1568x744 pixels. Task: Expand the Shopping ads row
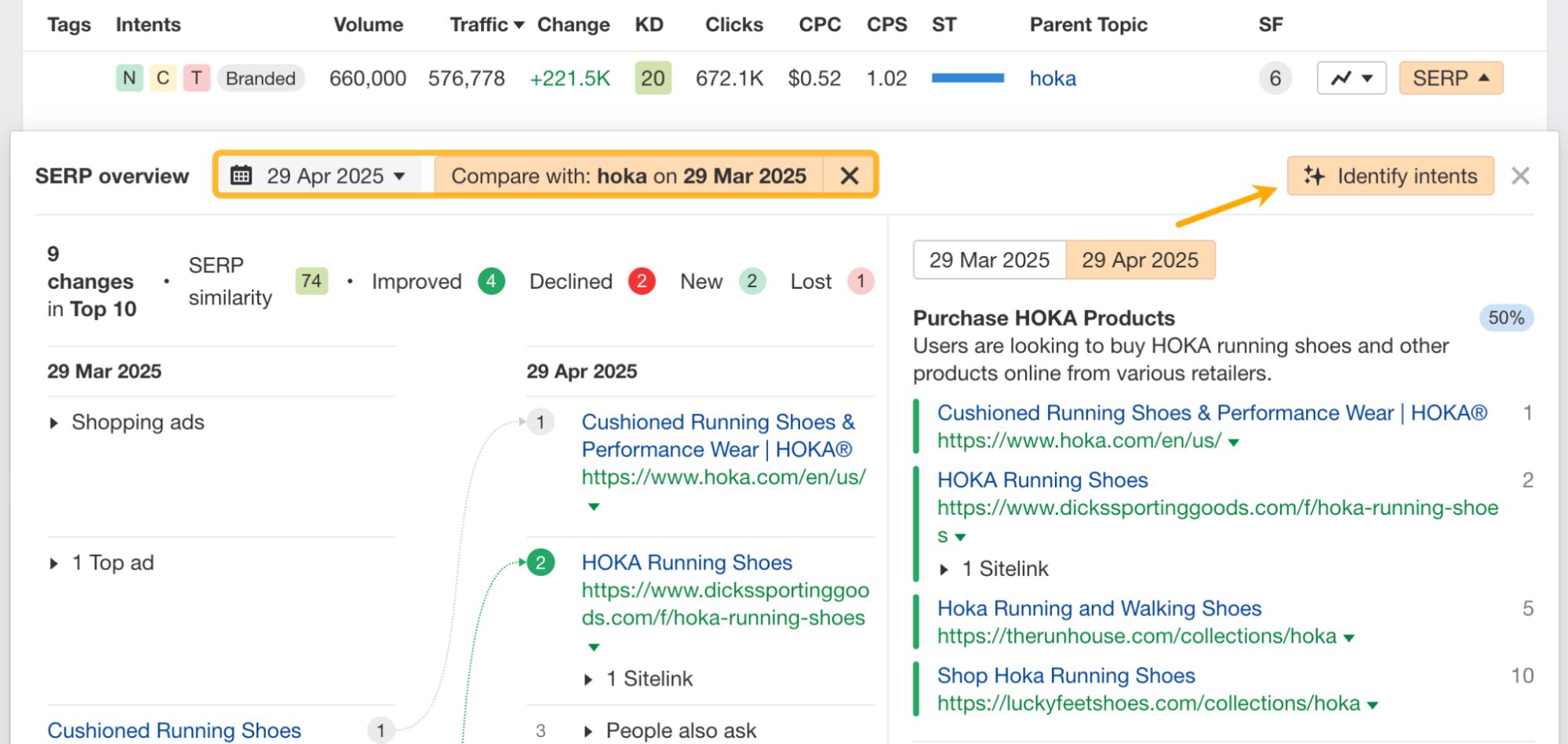[x=54, y=423]
